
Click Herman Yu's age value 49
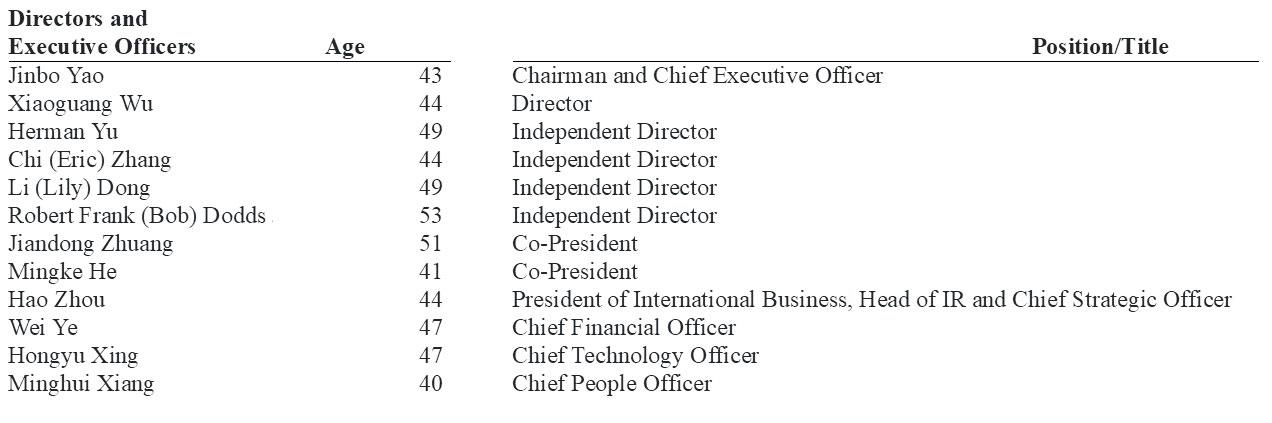click(430, 132)
